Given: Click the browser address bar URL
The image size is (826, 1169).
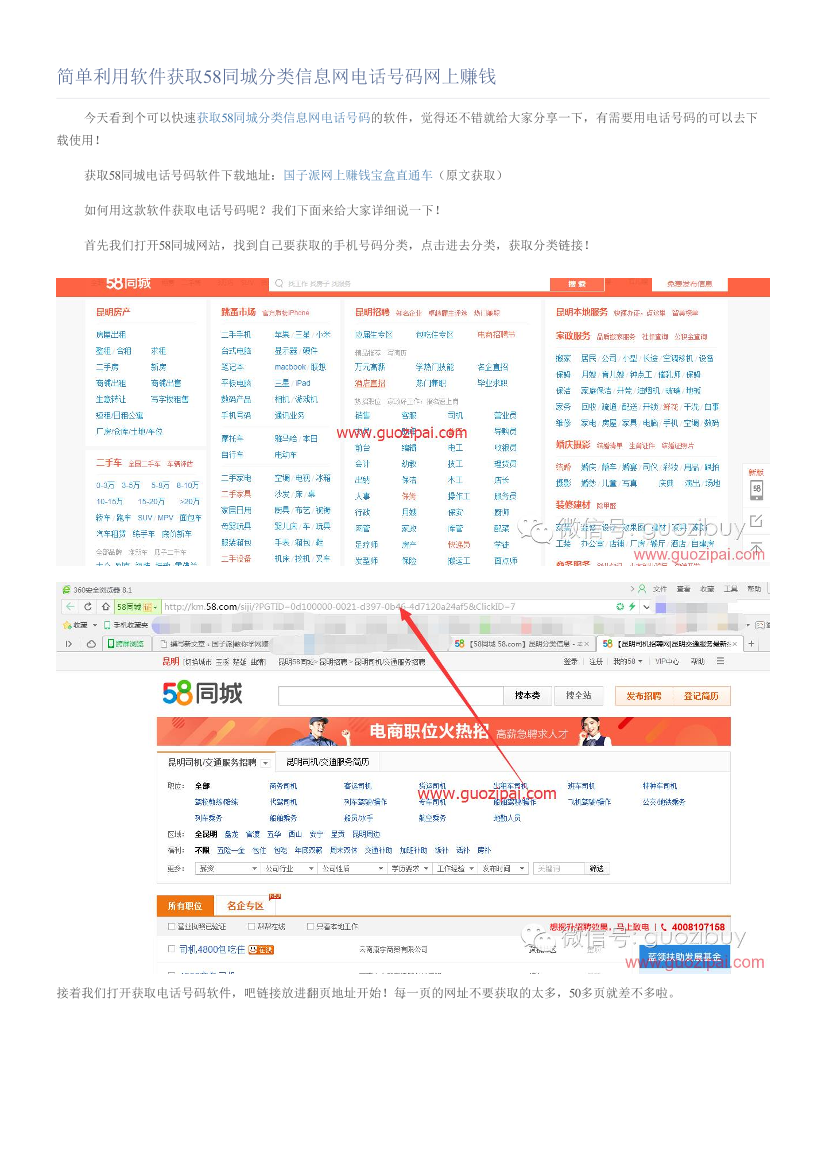Looking at the screenshot, I should (x=339, y=607).
